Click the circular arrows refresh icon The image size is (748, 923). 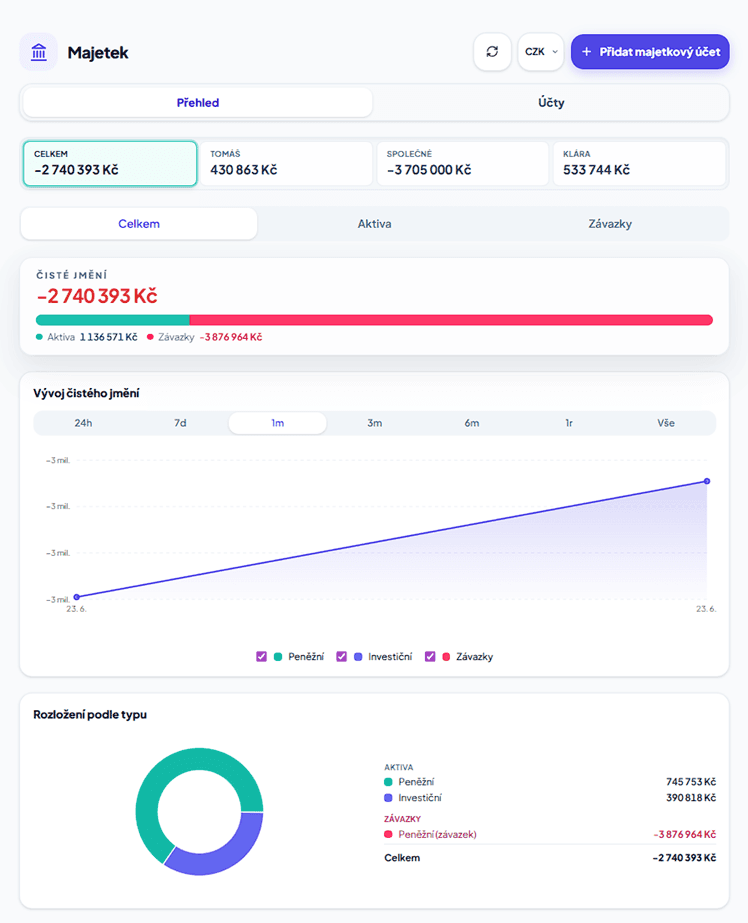492,52
